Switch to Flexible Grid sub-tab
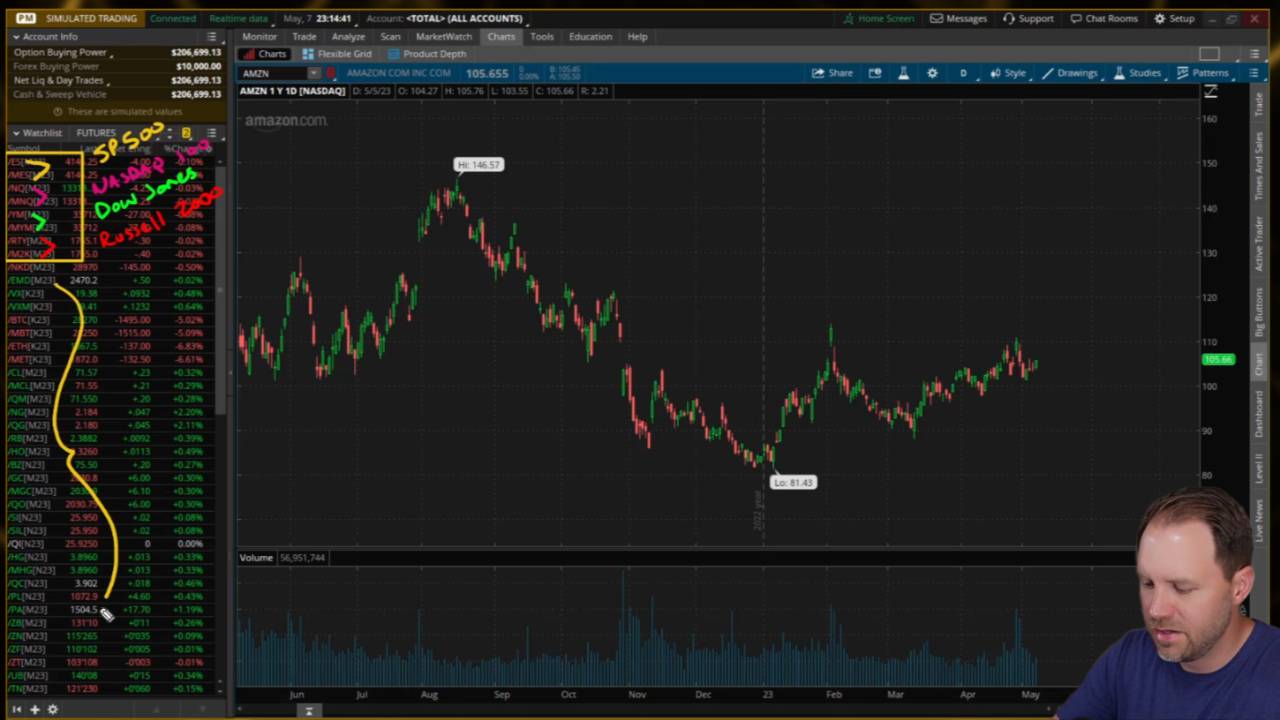This screenshot has height=720, width=1280. [338, 54]
